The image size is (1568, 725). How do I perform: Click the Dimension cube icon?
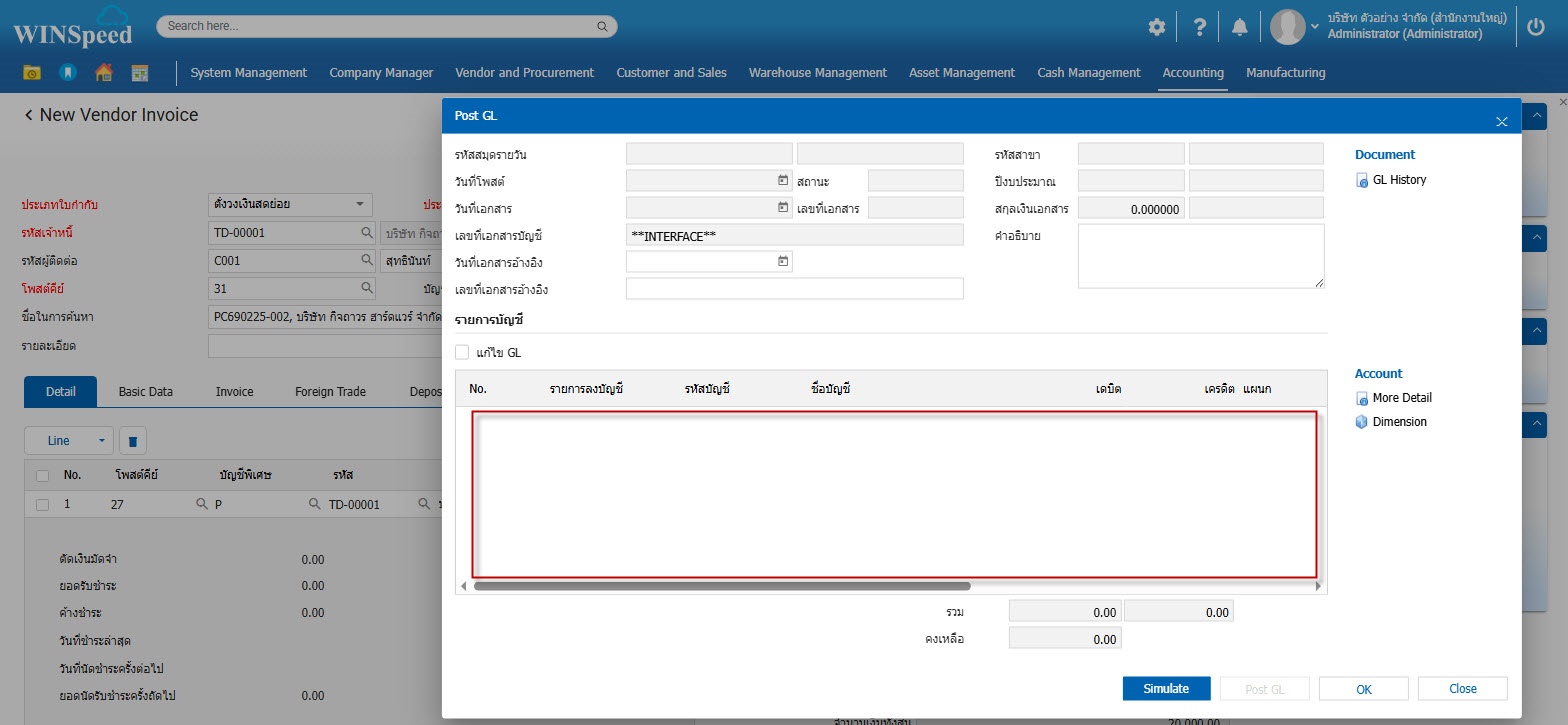coord(1362,422)
